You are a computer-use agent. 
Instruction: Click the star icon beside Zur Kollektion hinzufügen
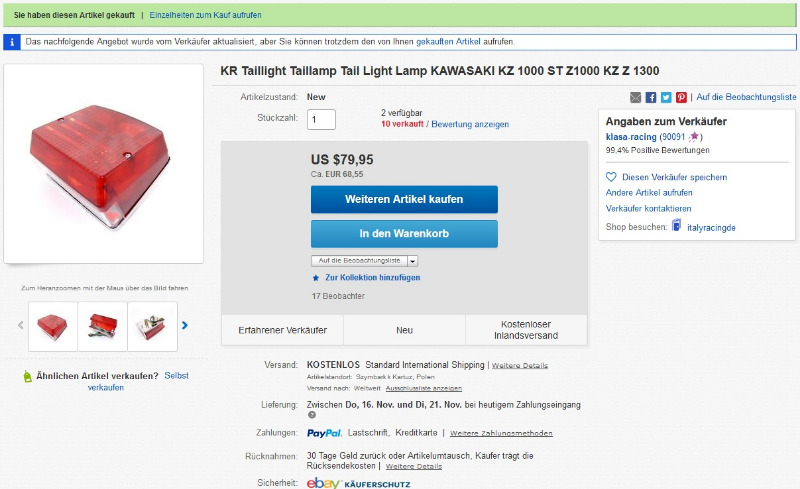[316, 277]
